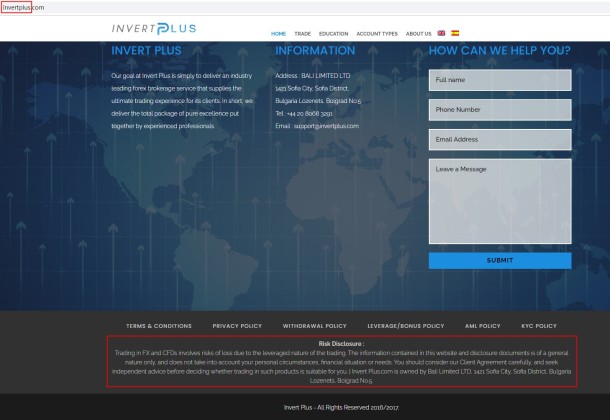
Task: Switch language with the Spanish flag icon
Action: [x=455, y=33]
